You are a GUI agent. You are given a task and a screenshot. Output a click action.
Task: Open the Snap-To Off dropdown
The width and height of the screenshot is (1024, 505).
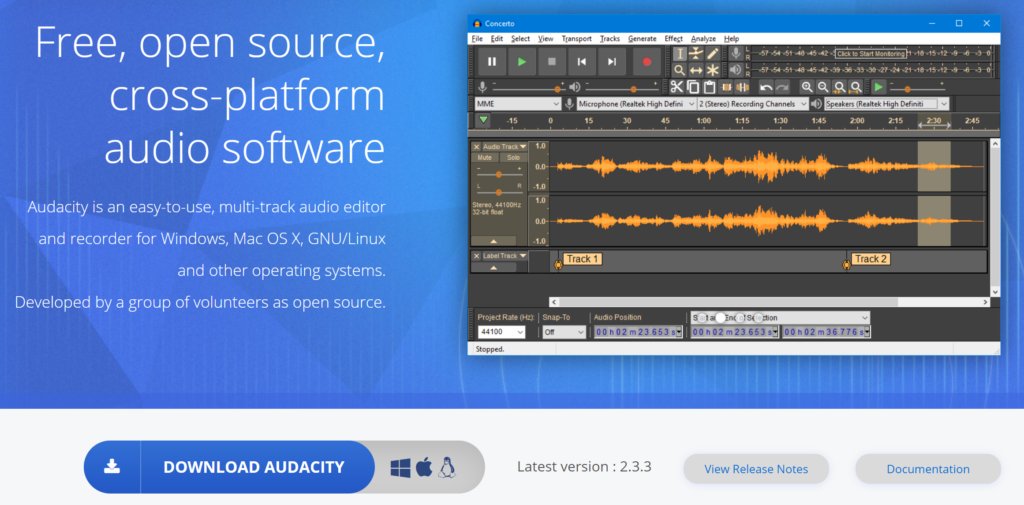click(564, 332)
